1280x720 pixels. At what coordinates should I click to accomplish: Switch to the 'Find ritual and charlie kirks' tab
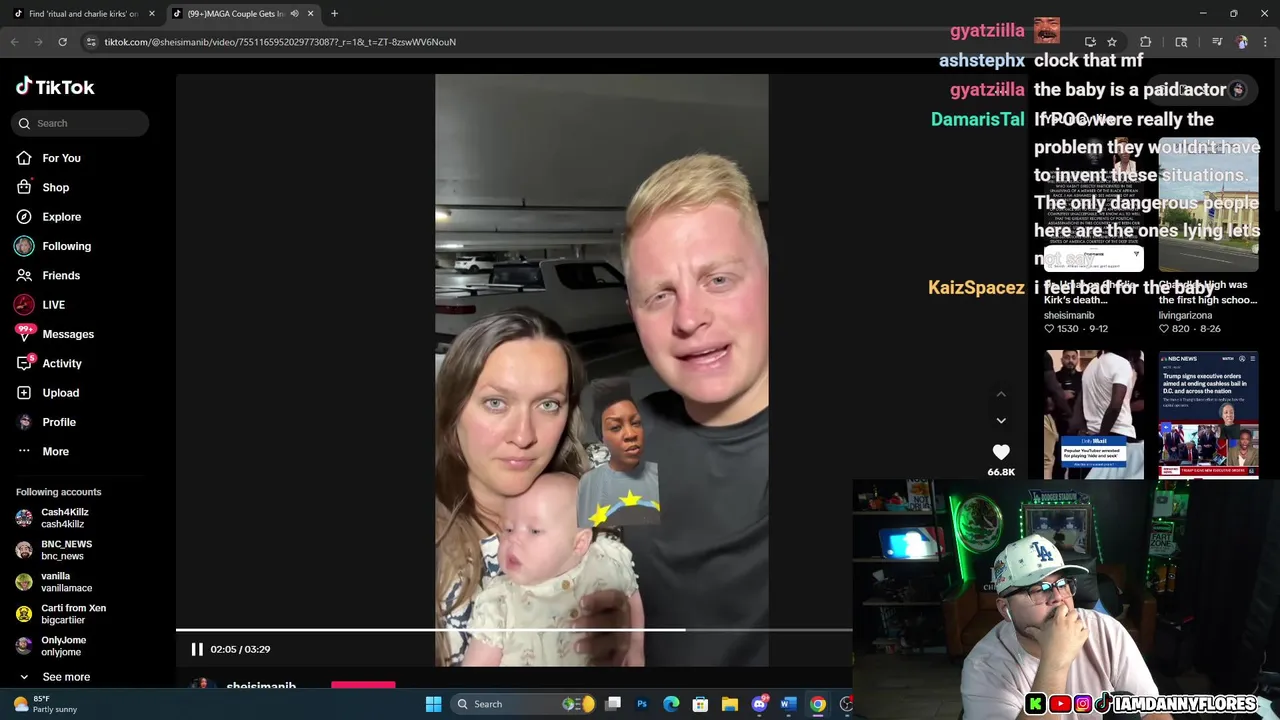click(82, 14)
